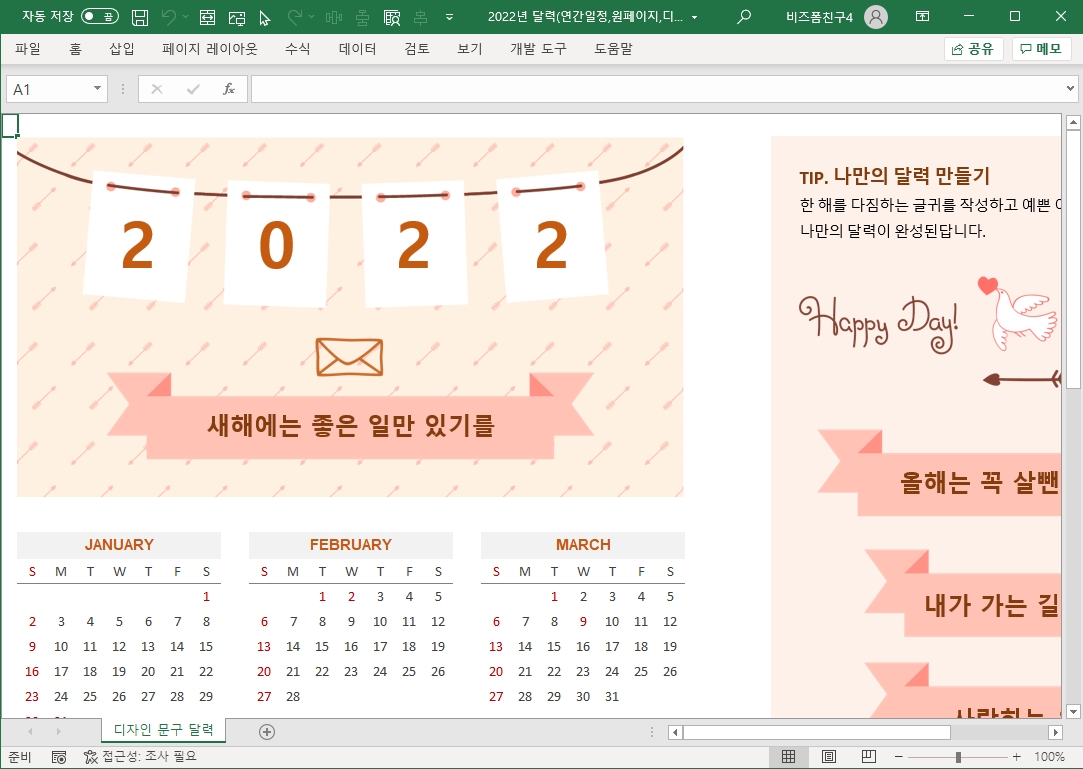Switch to the 보기 ribbon tab
1083x769 pixels.
pos(470,48)
